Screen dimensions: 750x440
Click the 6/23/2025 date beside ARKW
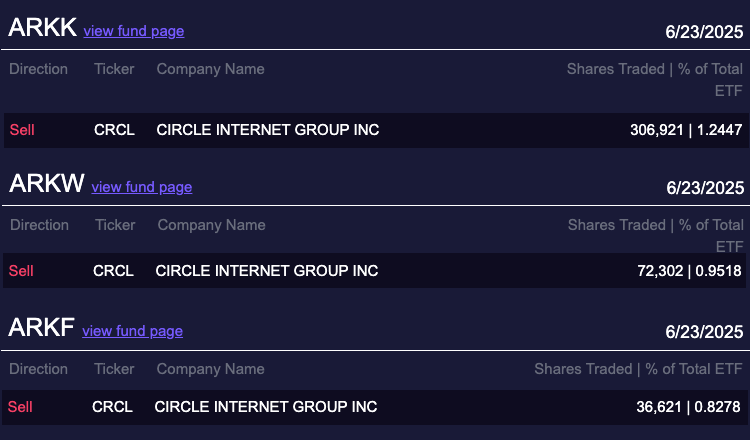tap(704, 187)
